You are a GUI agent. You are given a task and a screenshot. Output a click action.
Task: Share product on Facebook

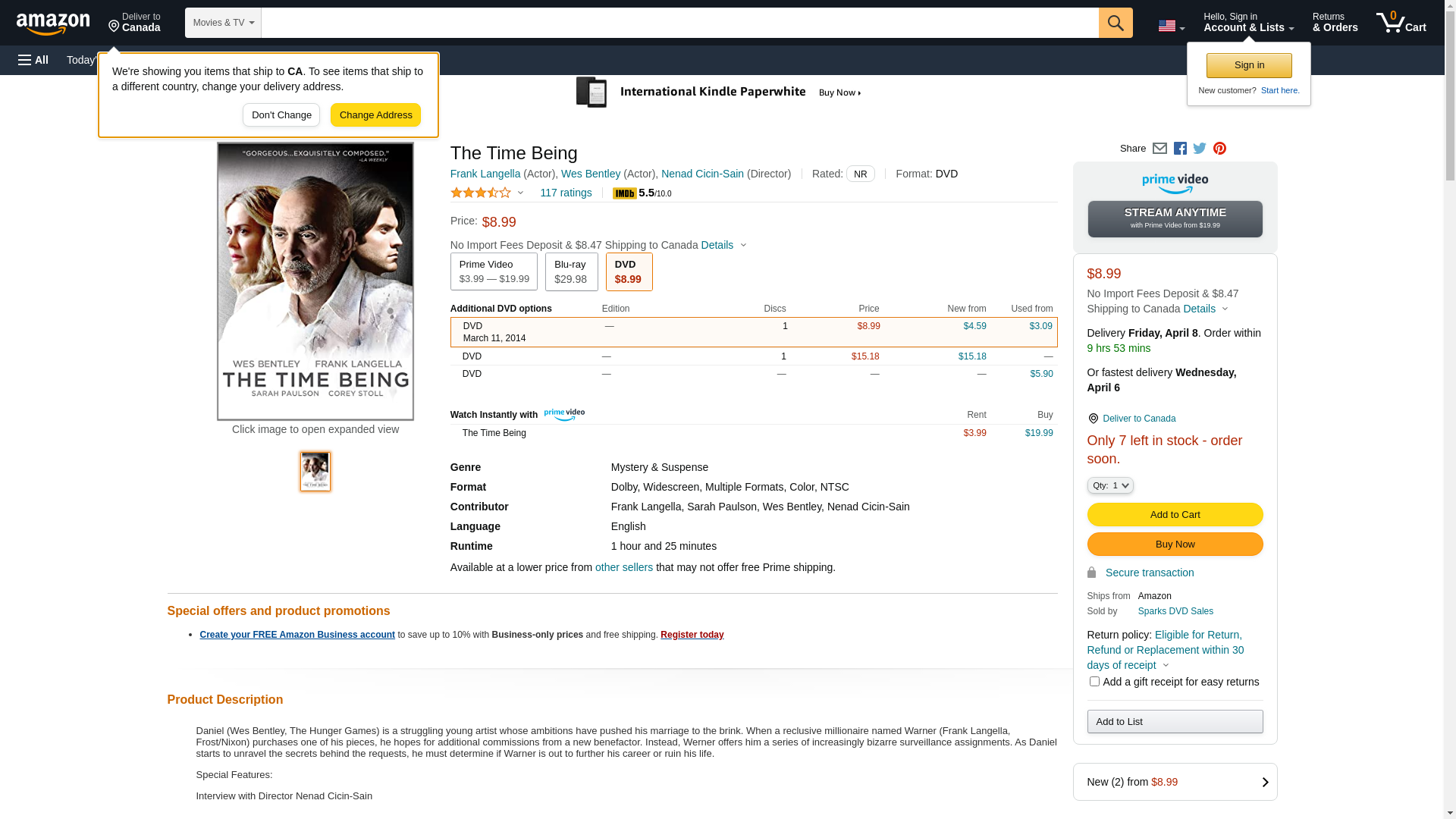[x=1180, y=149]
